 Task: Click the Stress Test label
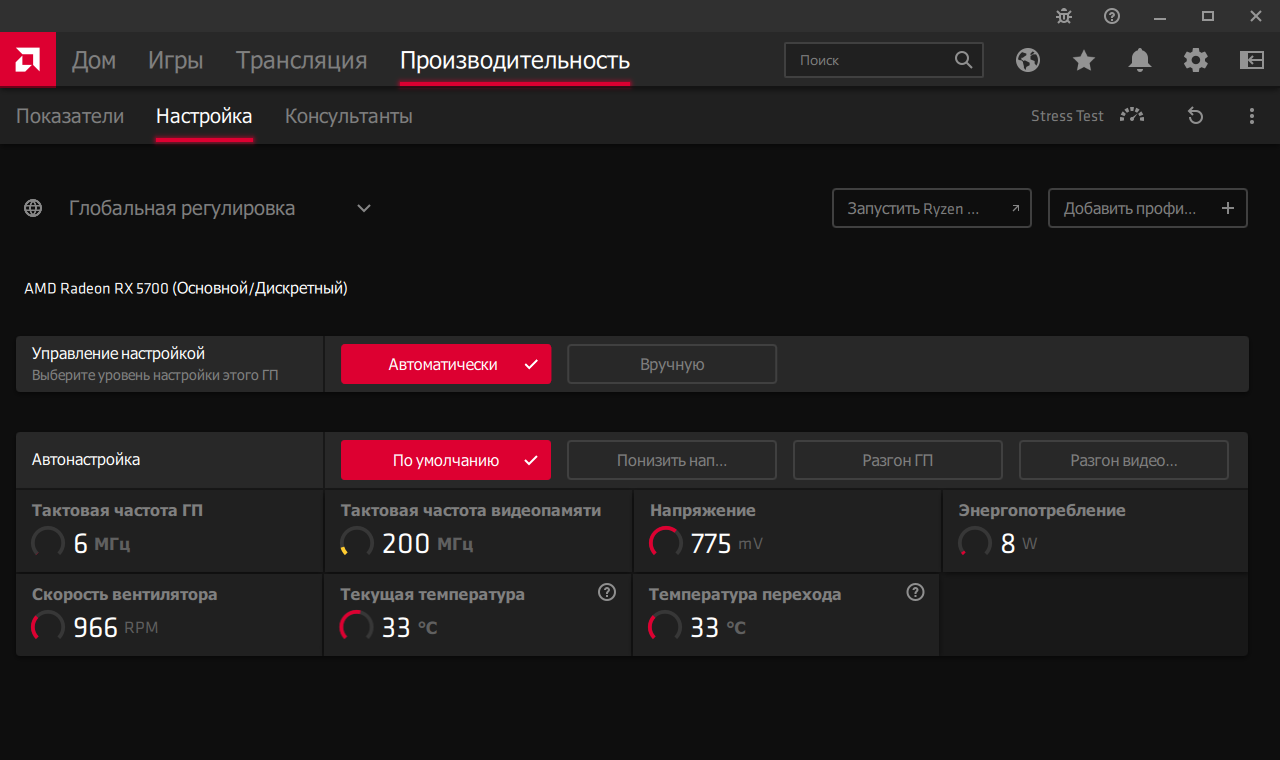click(x=1067, y=116)
